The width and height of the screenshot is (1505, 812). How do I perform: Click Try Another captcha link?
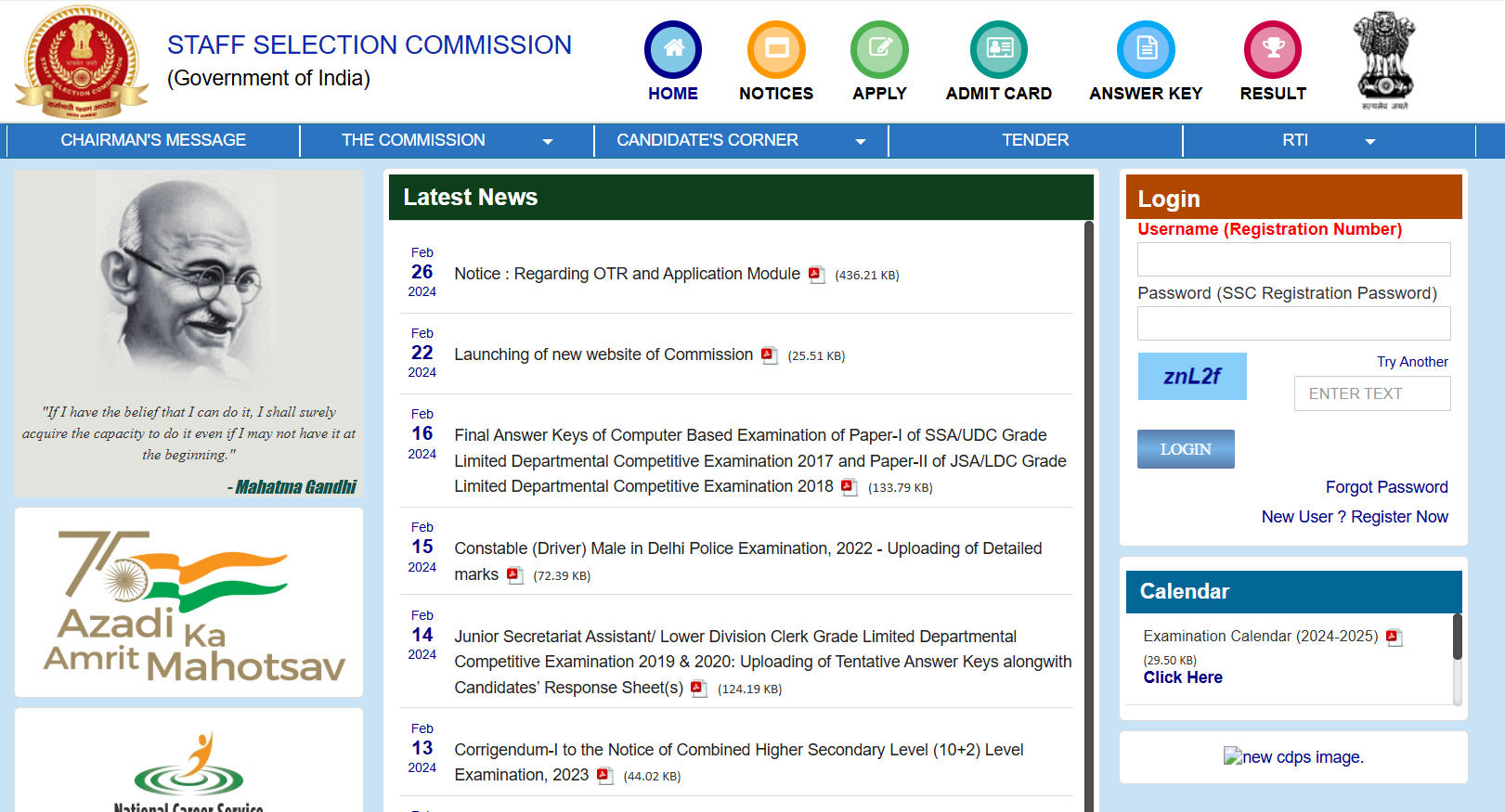[x=1412, y=362]
